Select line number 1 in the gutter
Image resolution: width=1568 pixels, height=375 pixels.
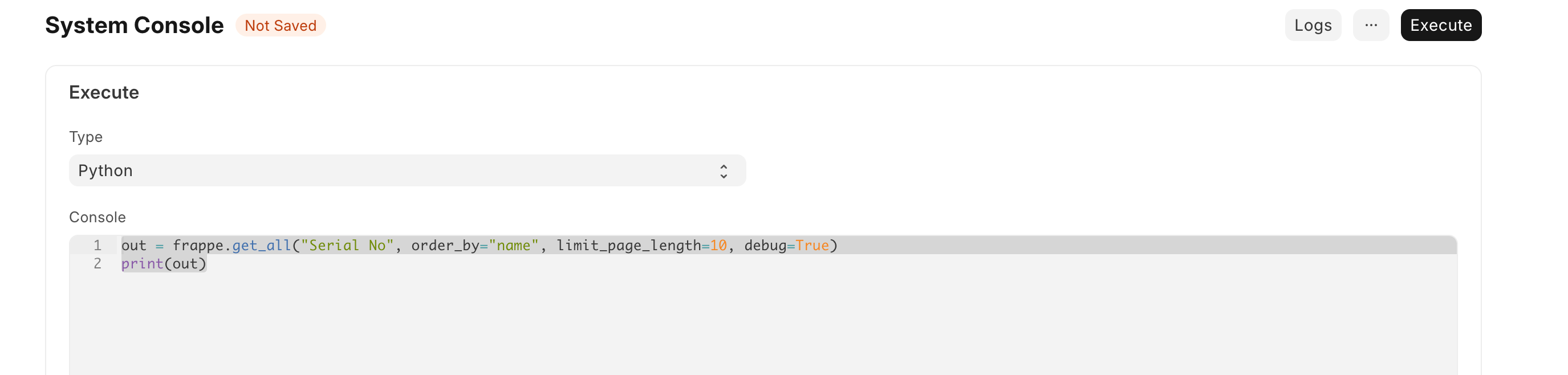click(x=97, y=245)
